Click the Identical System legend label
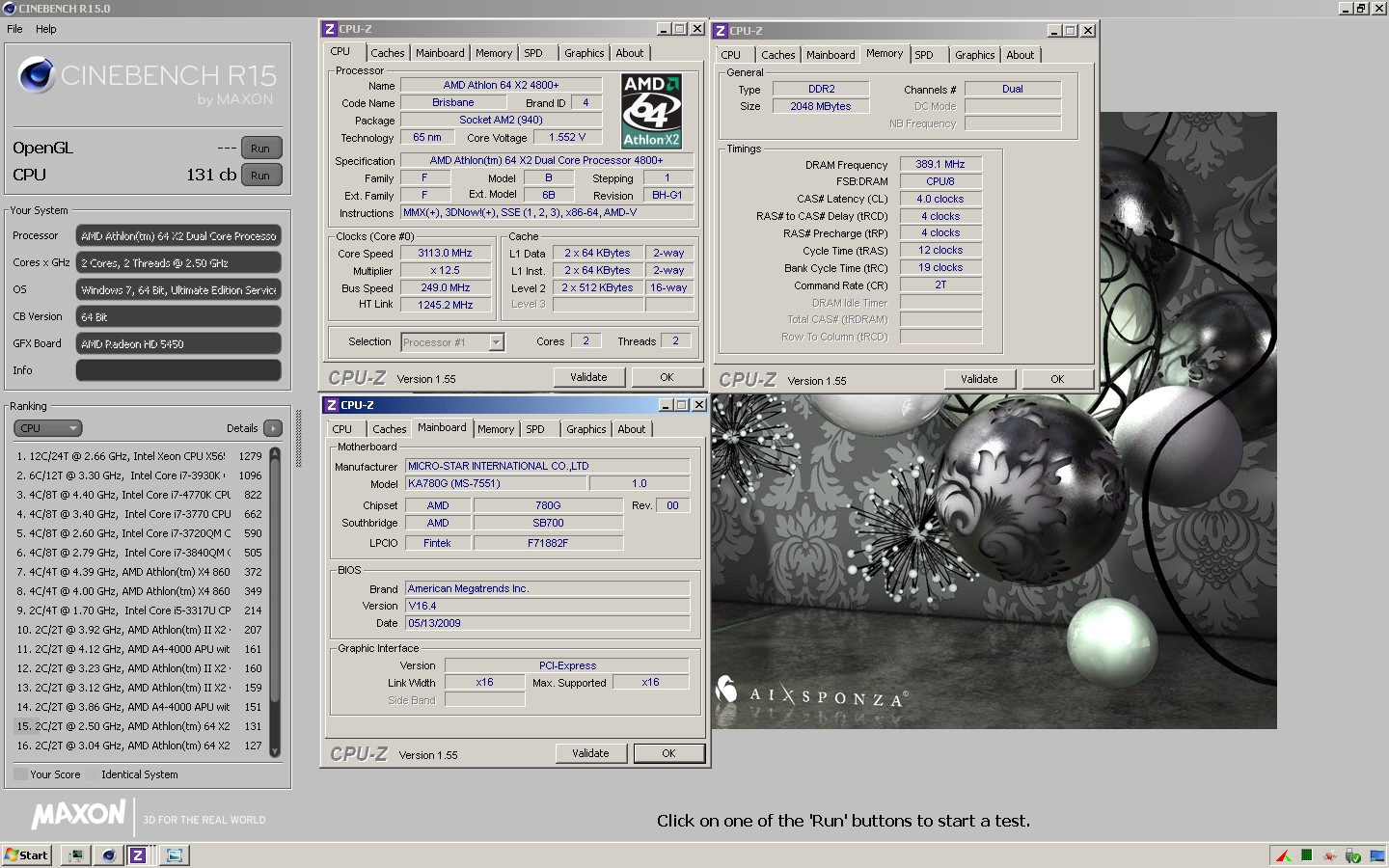Screen dimensions: 1389x868 coord(139,774)
